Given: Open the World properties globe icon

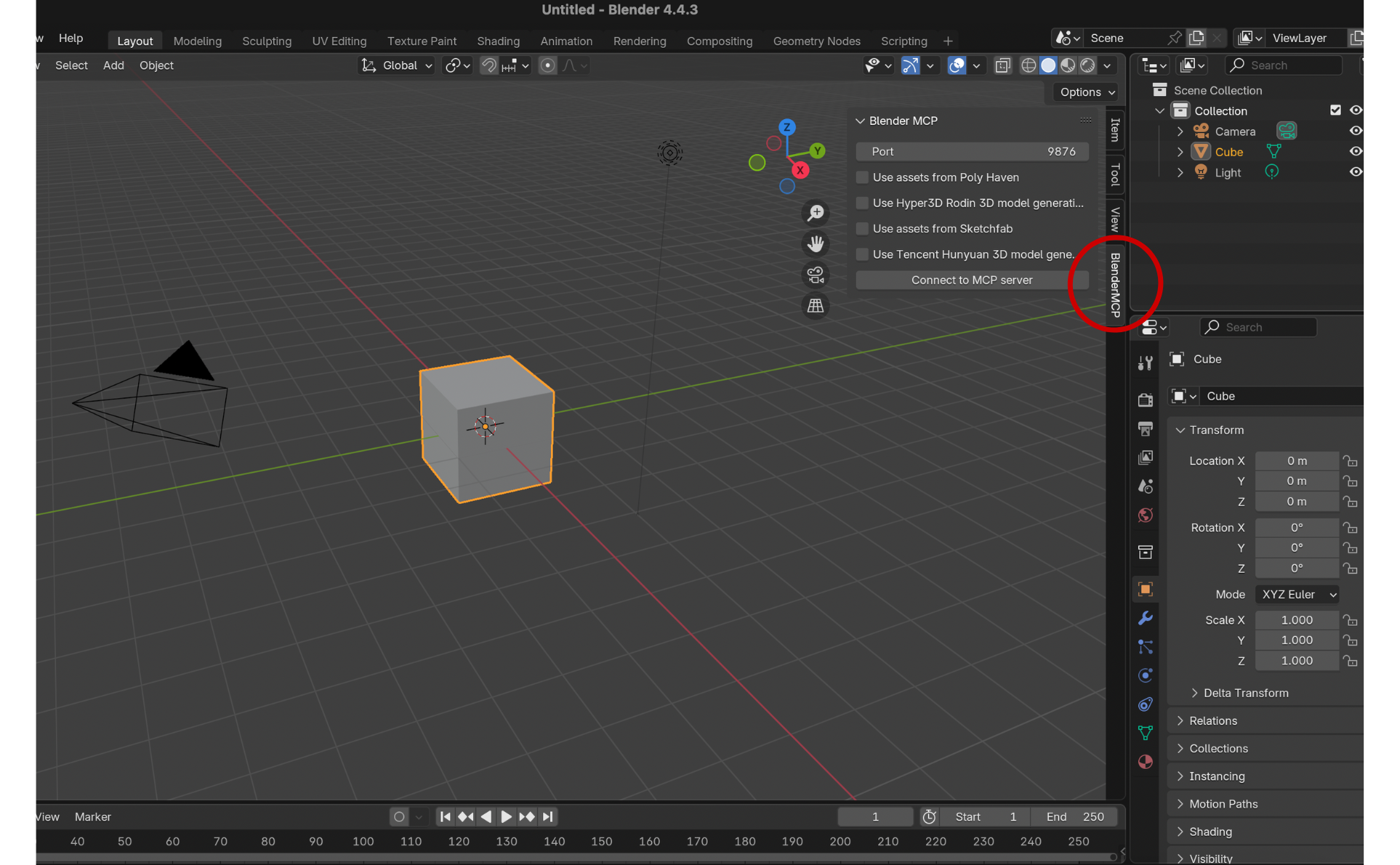Looking at the screenshot, I should [1145, 515].
